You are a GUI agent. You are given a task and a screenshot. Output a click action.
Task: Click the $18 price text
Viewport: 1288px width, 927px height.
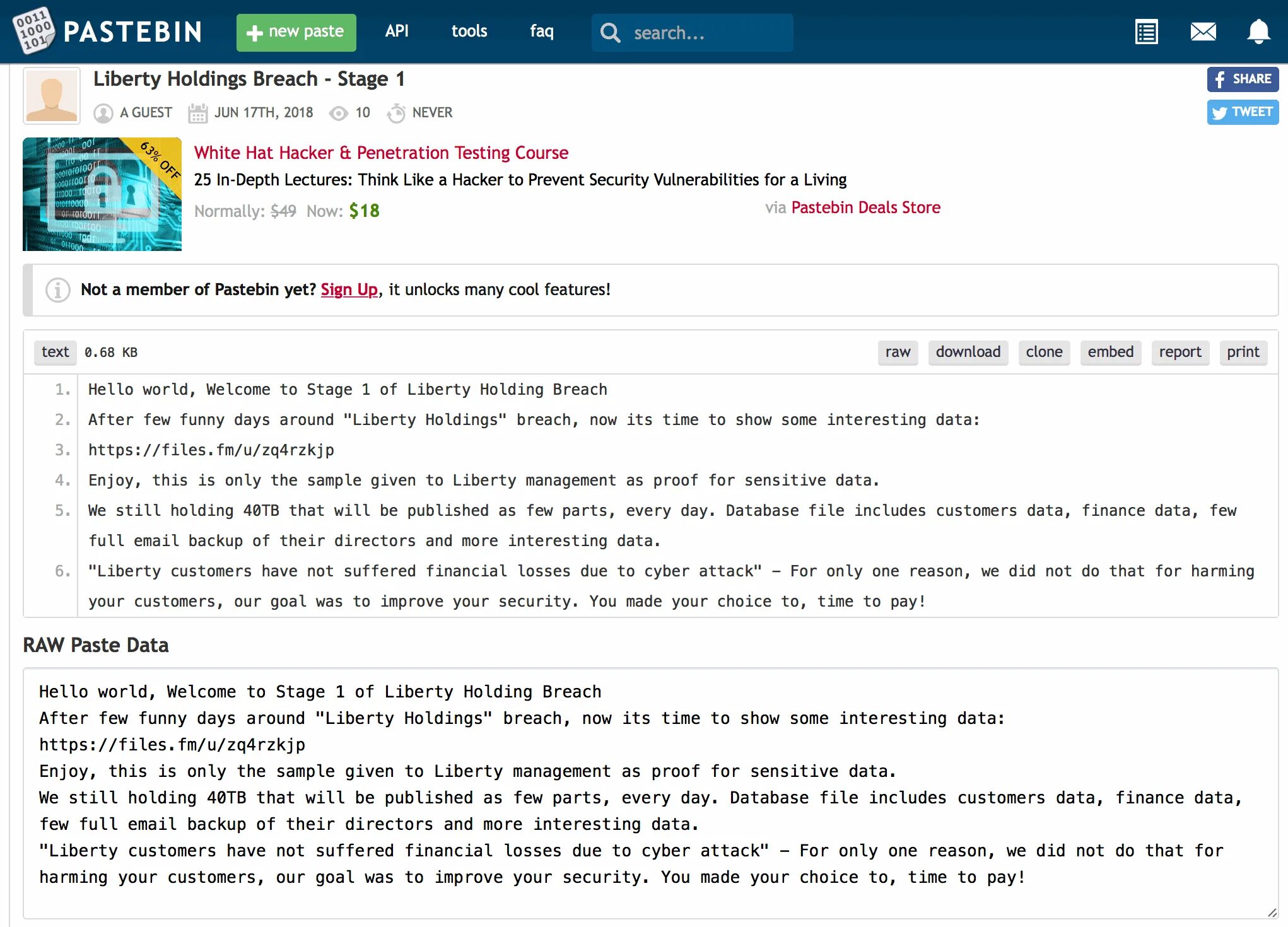364,211
